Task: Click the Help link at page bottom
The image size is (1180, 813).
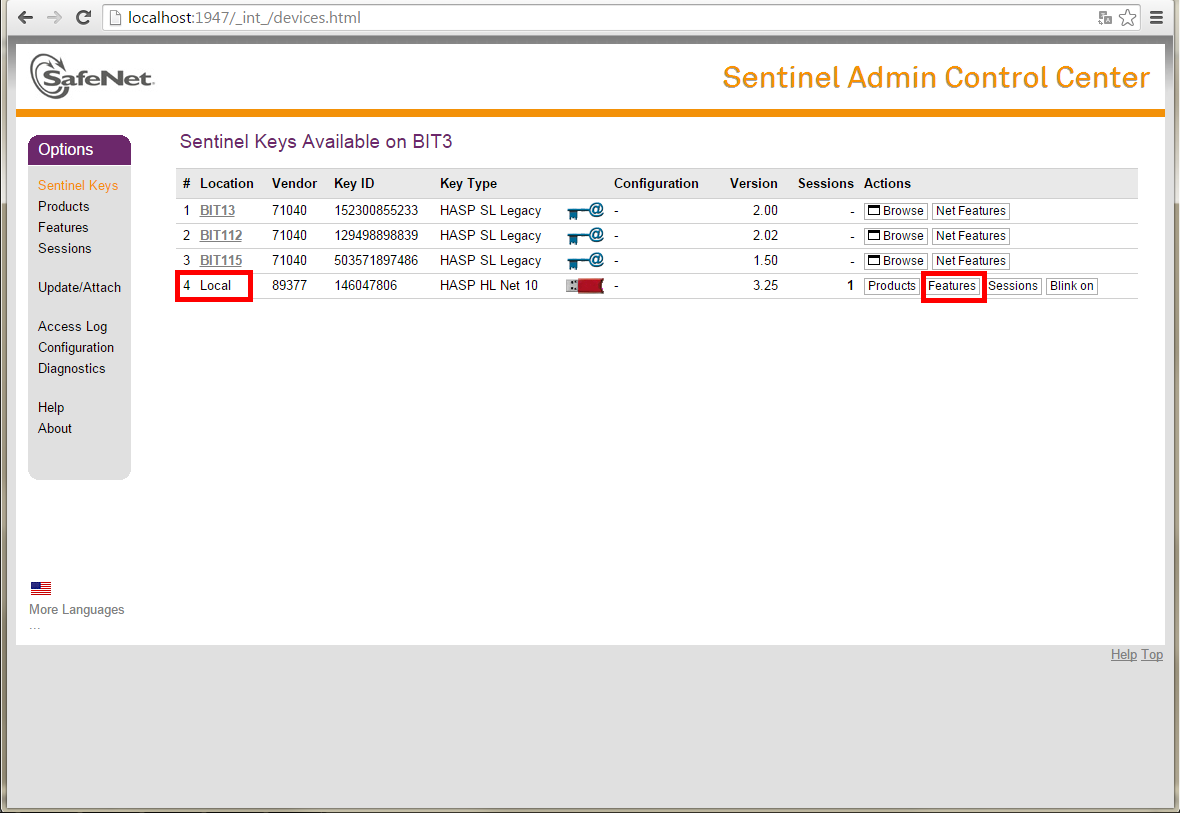Action: (1124, 655)
